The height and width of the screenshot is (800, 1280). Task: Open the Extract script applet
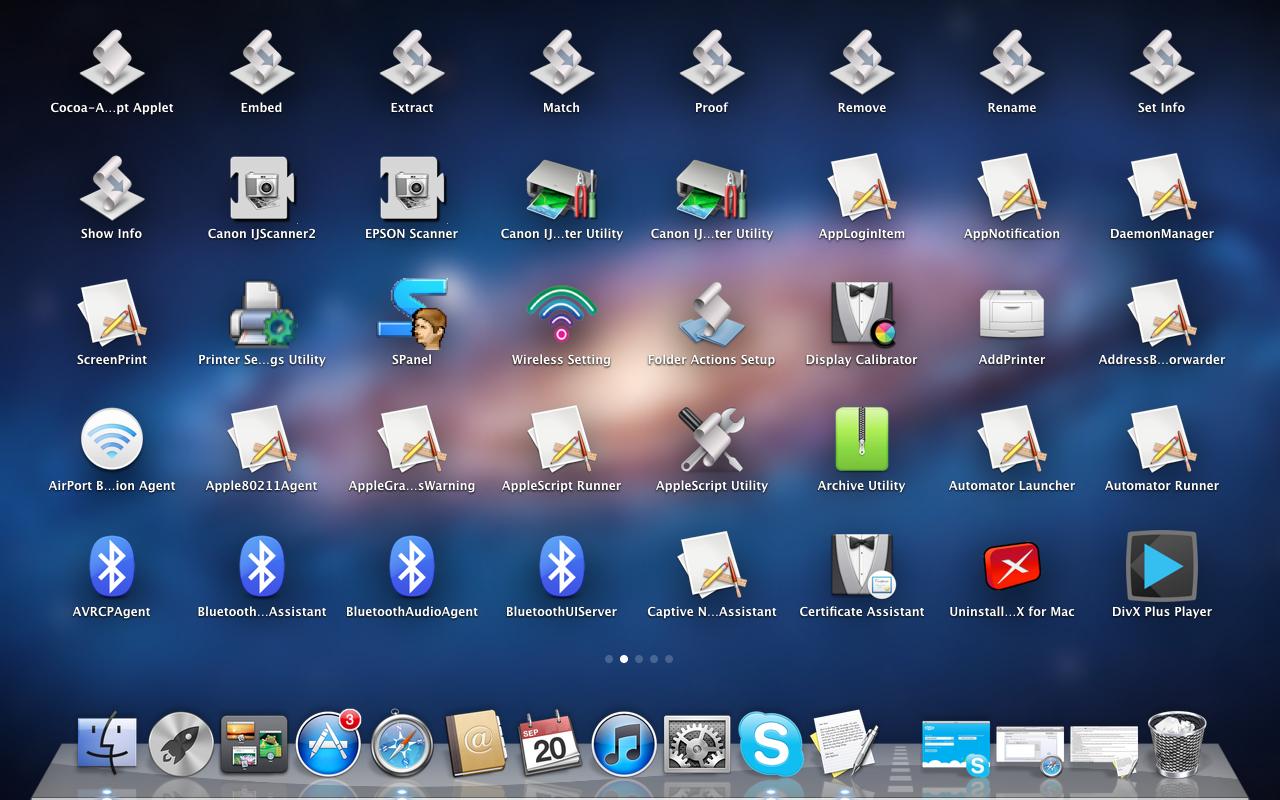point(412,62)
